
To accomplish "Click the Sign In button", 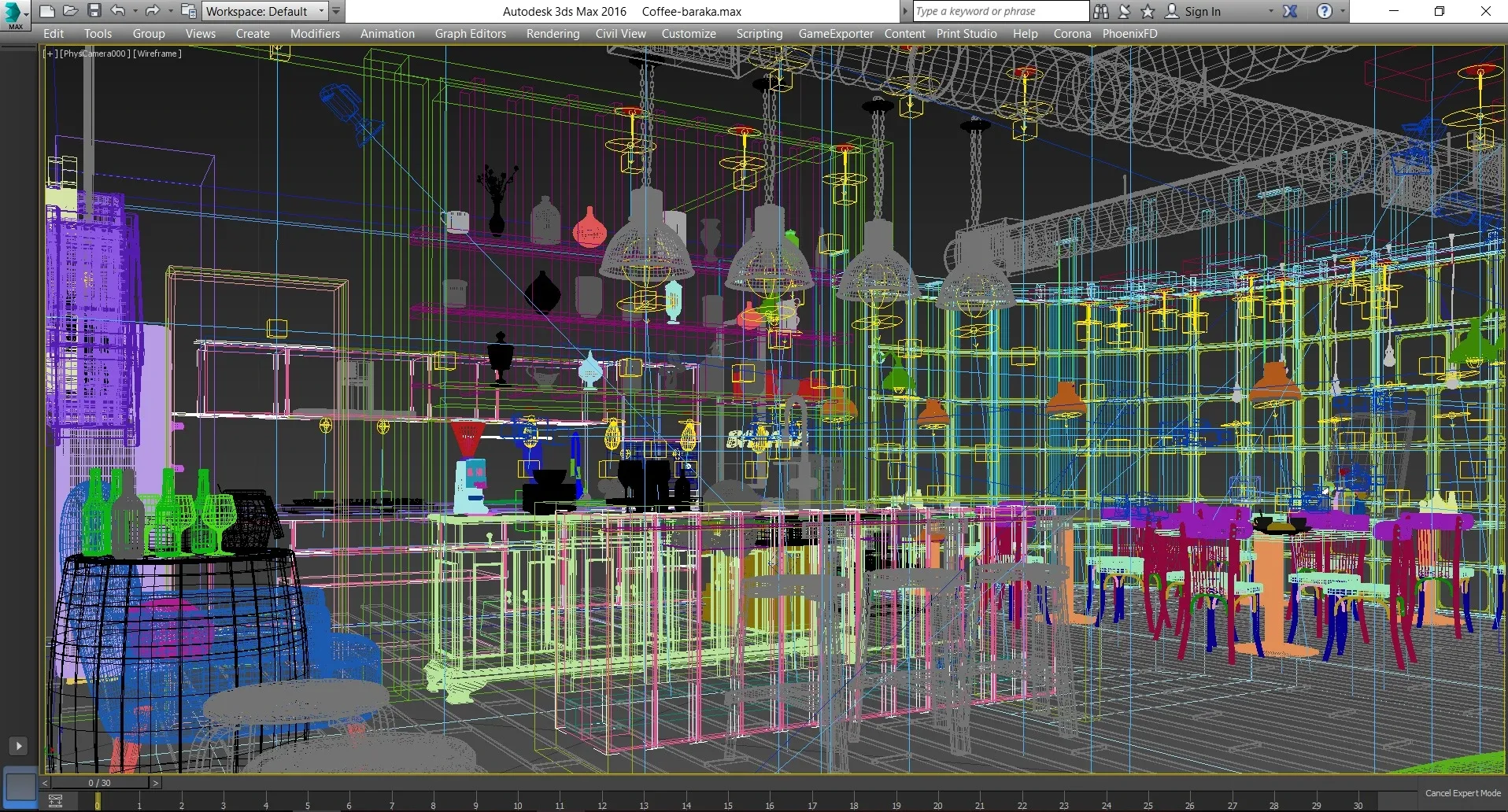I will (x=1202, y=11).
